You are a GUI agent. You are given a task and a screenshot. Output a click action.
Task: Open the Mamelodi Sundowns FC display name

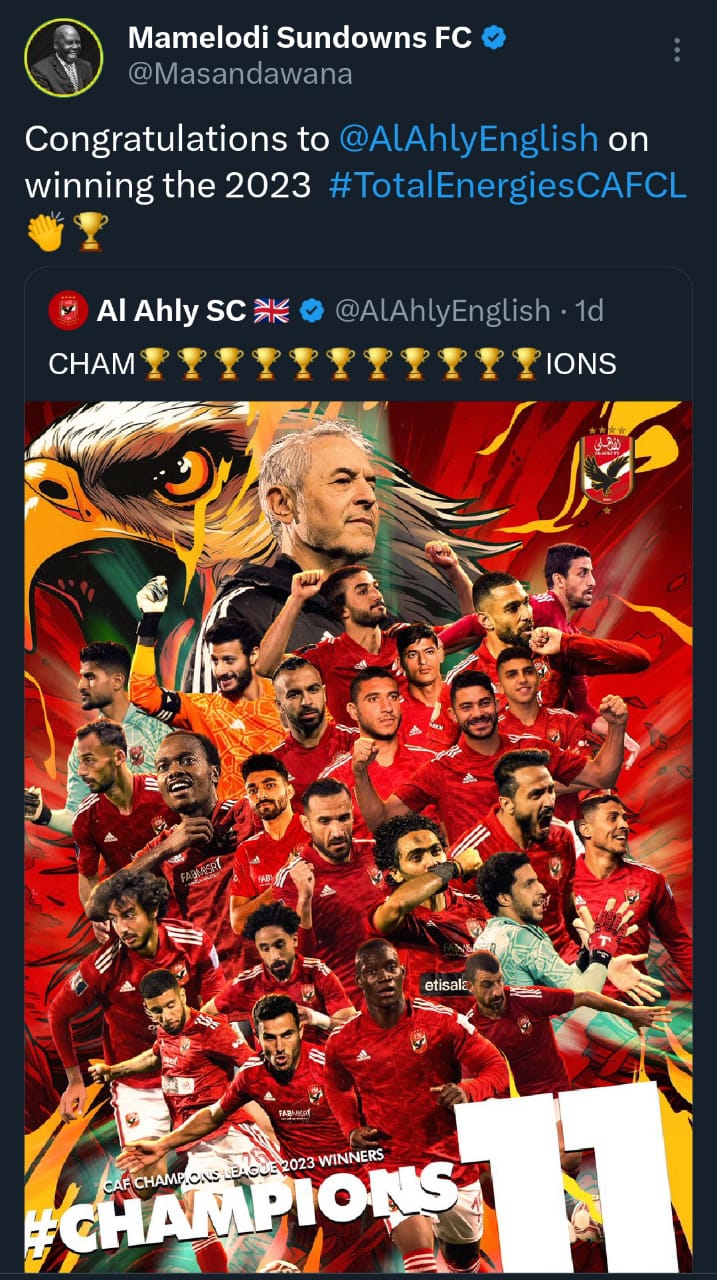[300, 39]
